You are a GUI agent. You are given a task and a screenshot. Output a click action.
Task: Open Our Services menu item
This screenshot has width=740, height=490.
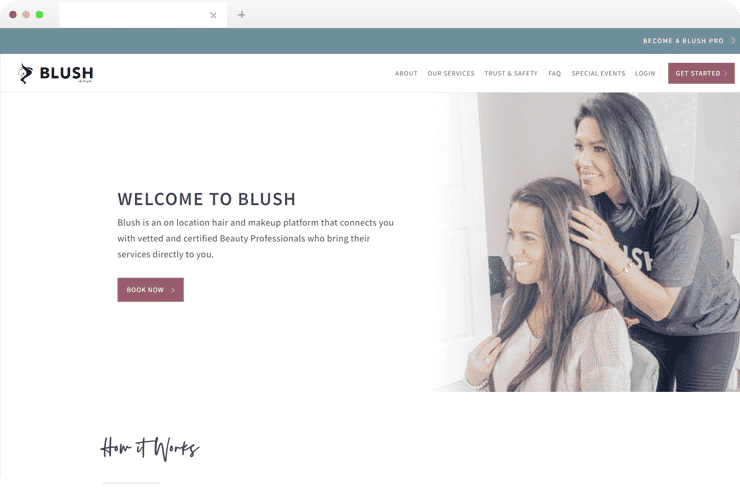[x=451, y=74]
